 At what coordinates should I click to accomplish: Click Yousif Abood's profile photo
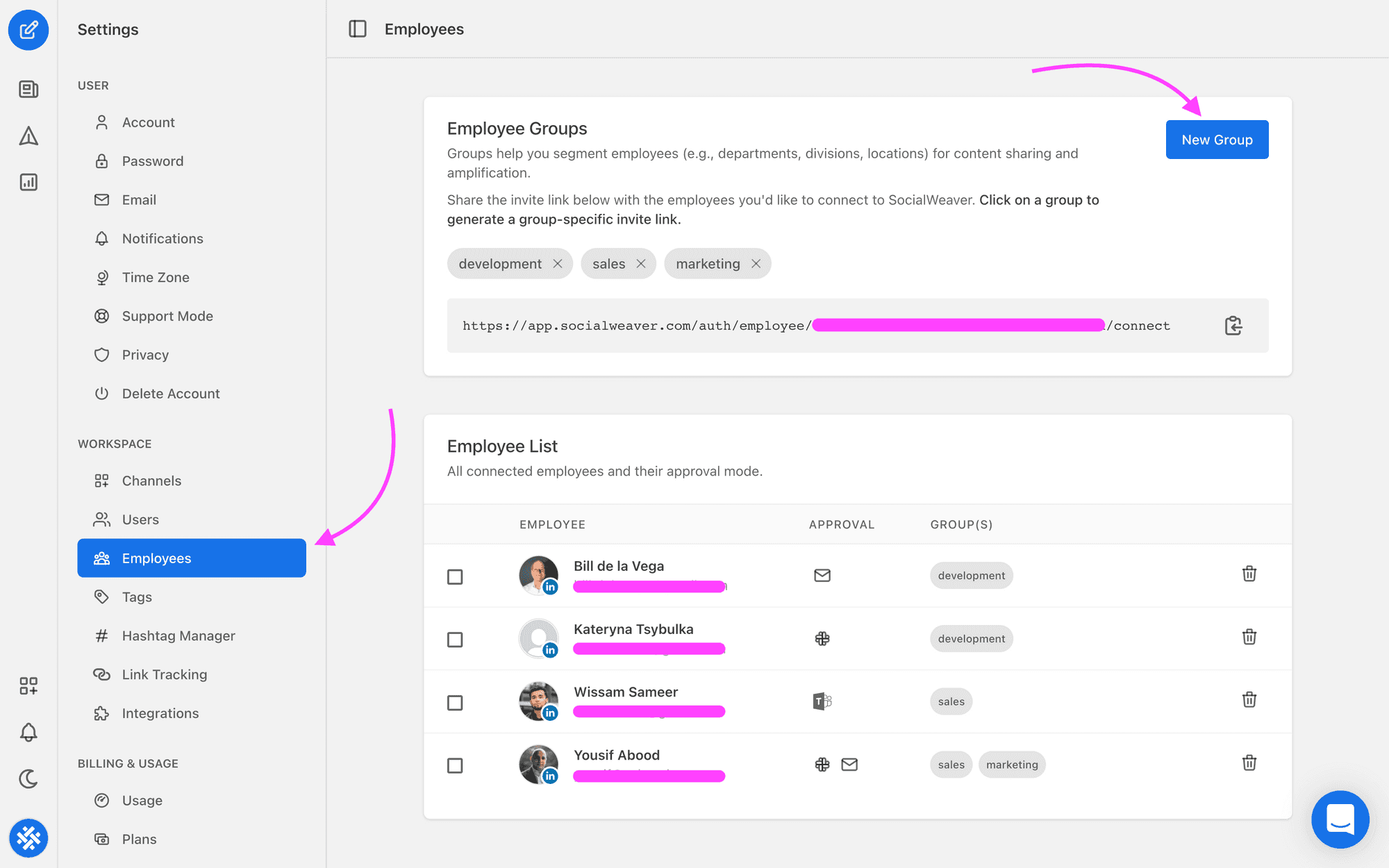coord(539,765)
